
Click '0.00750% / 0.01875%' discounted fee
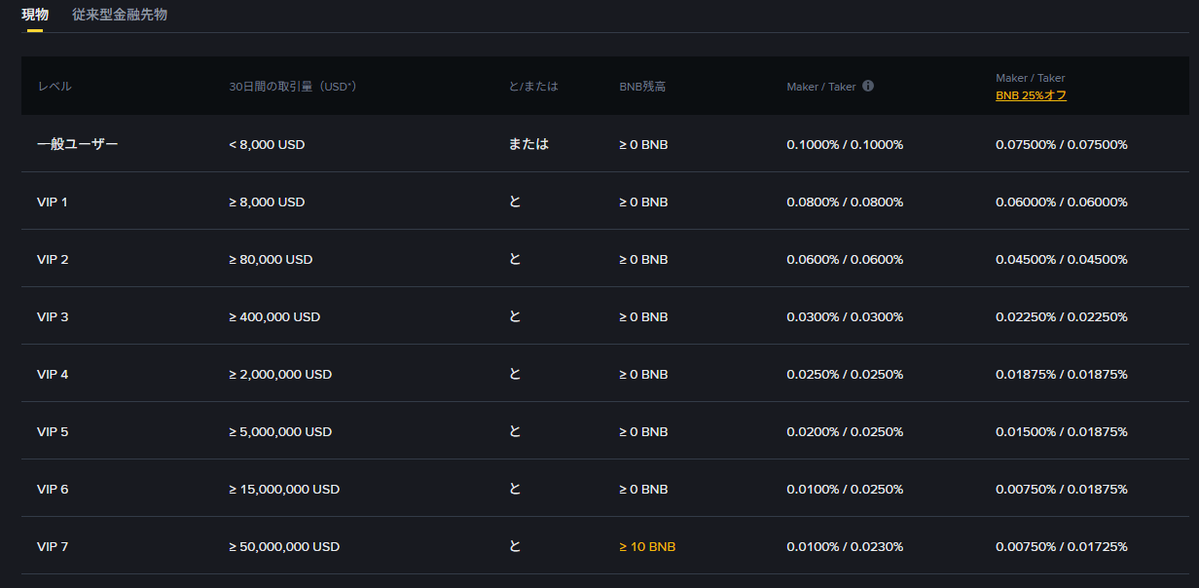point(1061,489)
